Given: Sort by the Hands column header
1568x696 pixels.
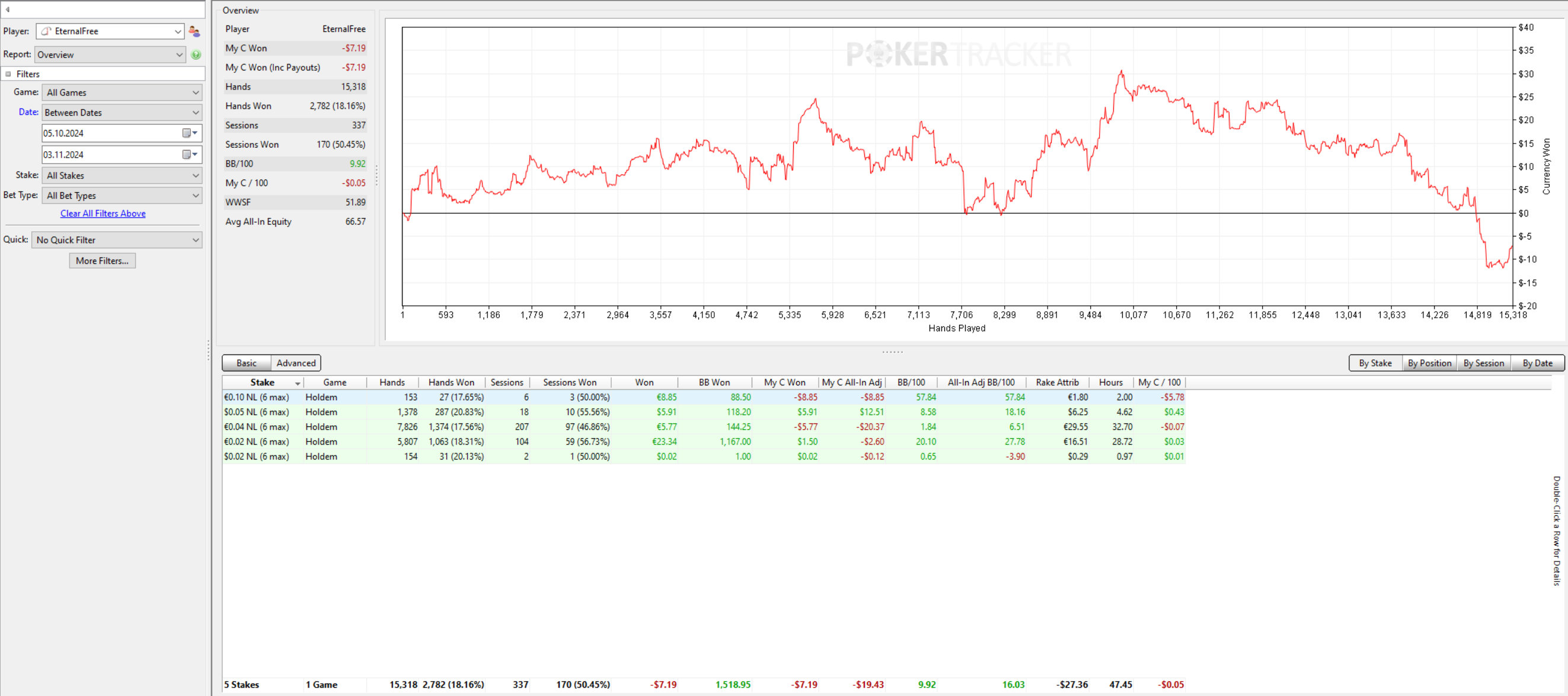Looking at the screenshot, I should (x=392, y=382).
